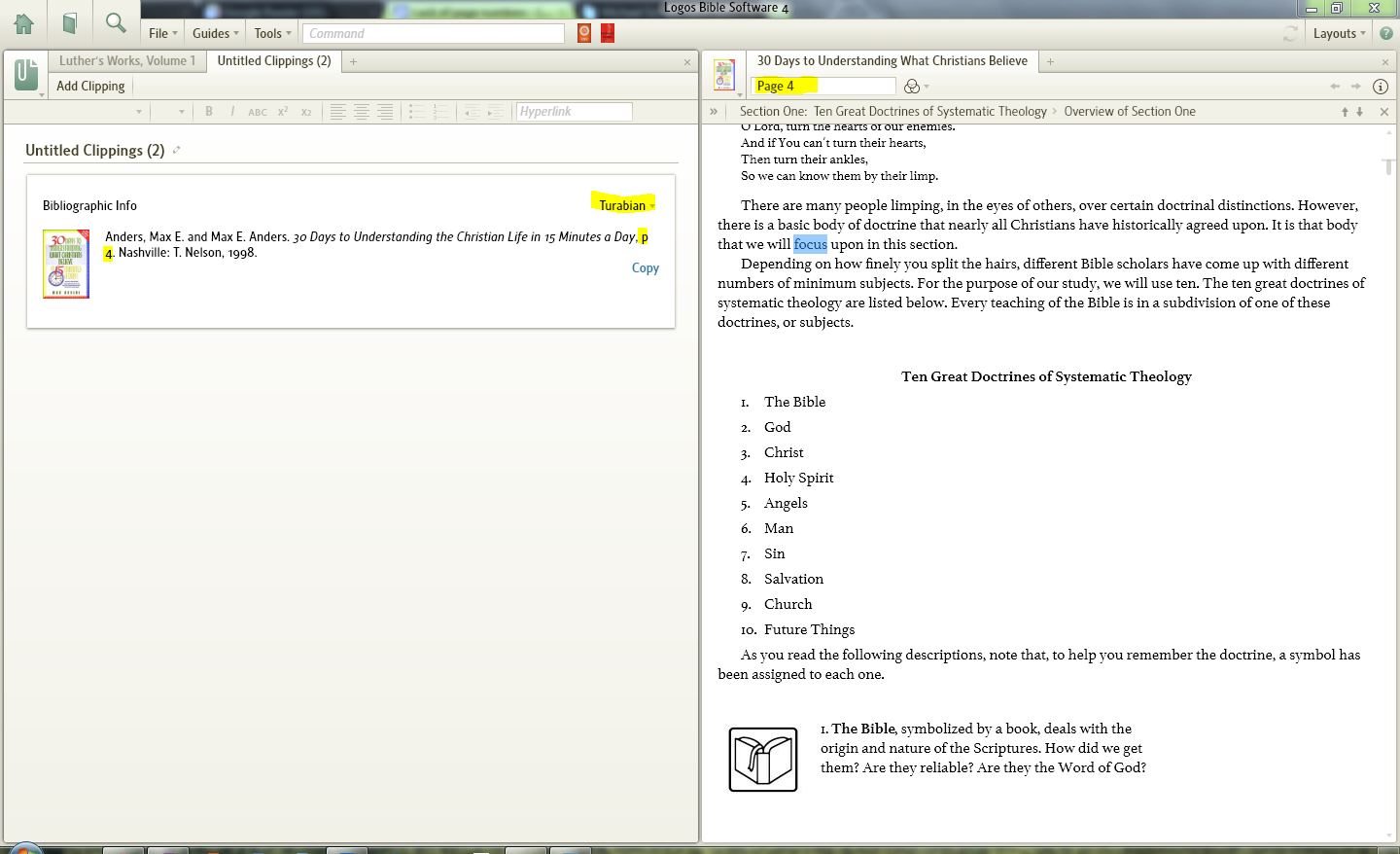Open the Library book icon

click(x=69, y=23)
